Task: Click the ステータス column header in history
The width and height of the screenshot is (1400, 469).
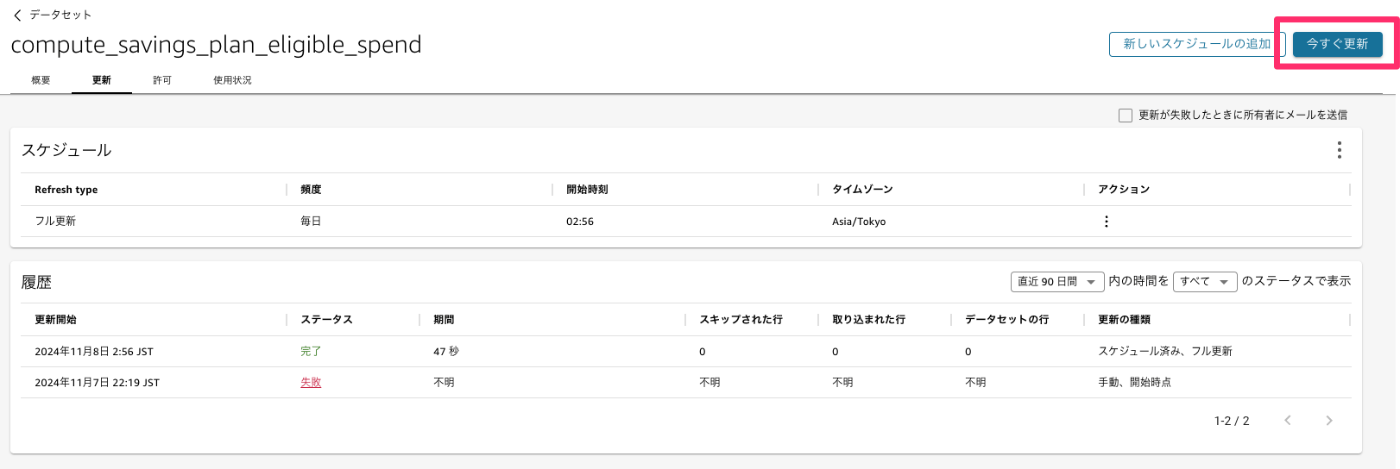Action: pos(326,320)
